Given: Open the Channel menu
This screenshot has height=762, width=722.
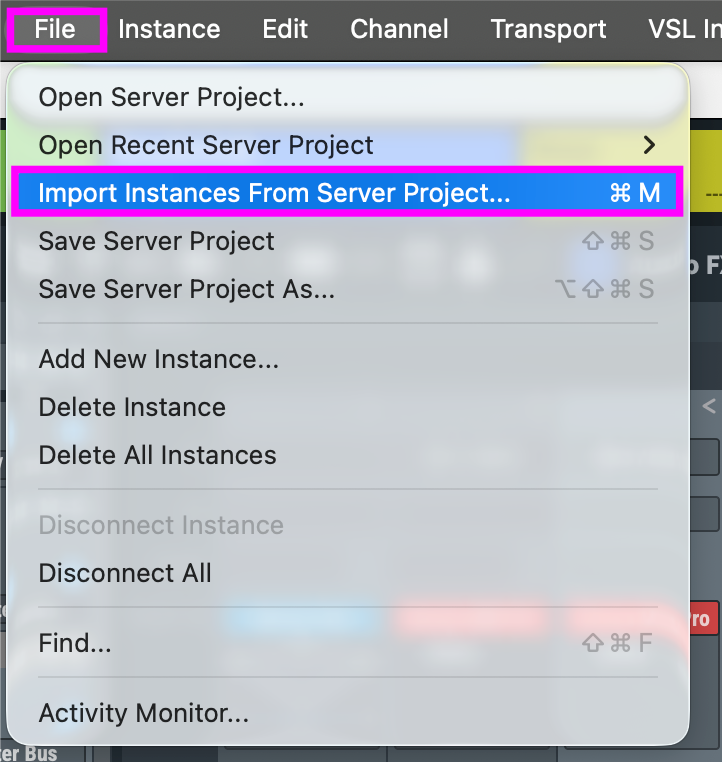Looking at the screenshot, I should (x=399, y=29).
